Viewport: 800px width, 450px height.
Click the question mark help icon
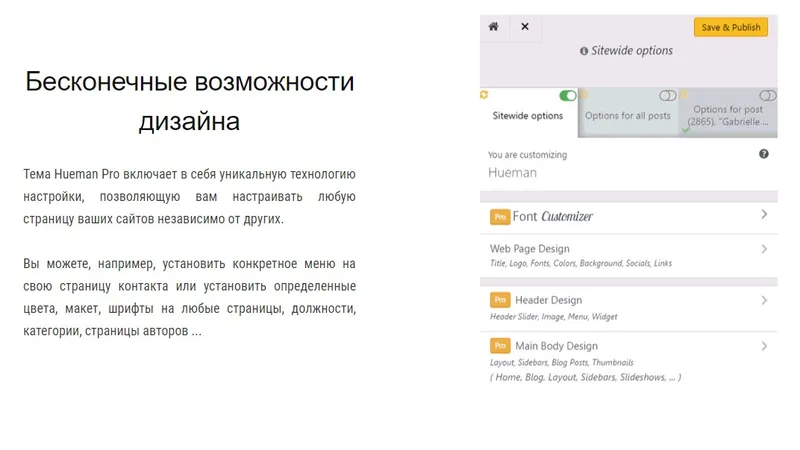[x=763, y=154]
